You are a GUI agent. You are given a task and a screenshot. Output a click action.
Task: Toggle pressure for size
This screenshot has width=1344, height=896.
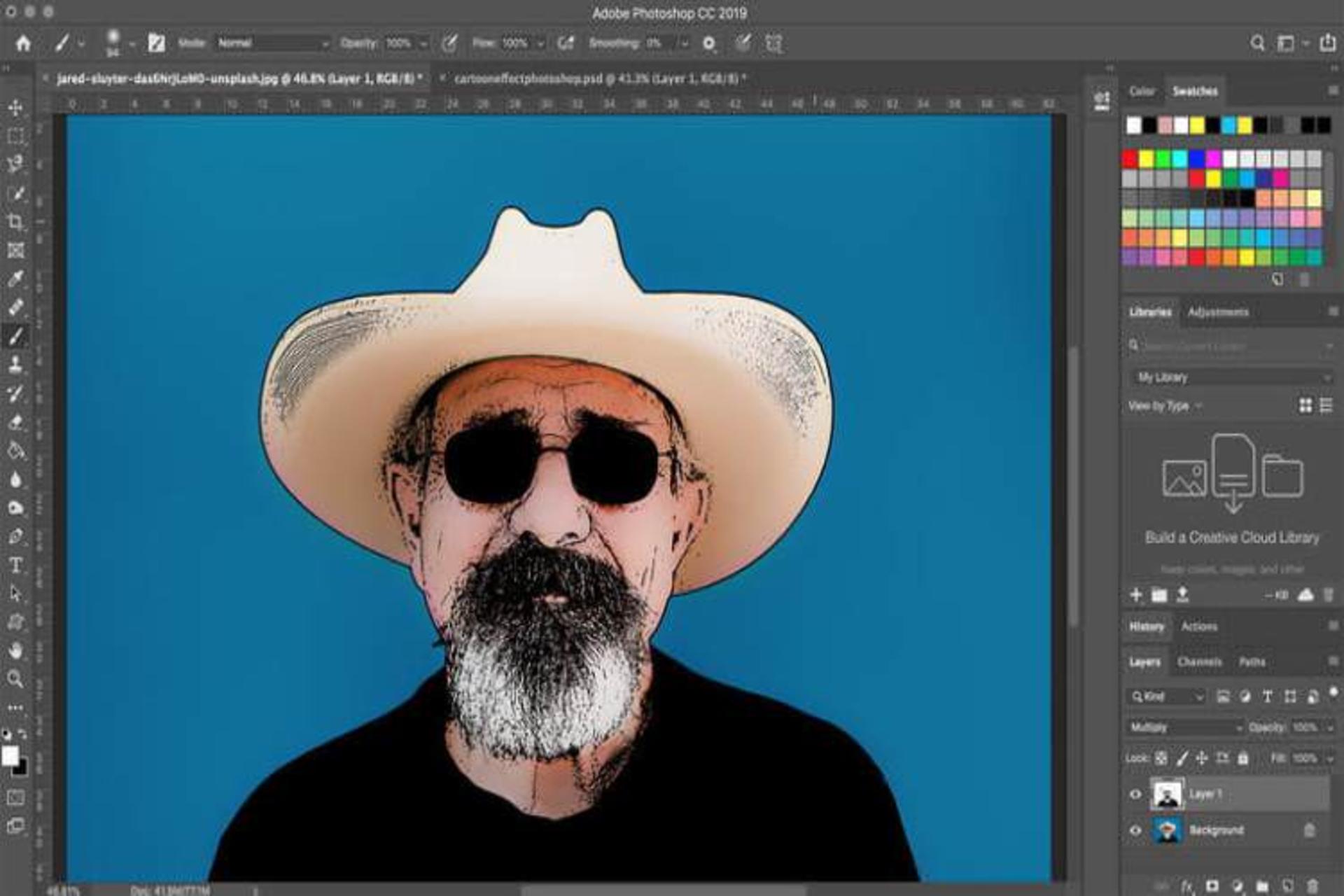pos(743,43)
